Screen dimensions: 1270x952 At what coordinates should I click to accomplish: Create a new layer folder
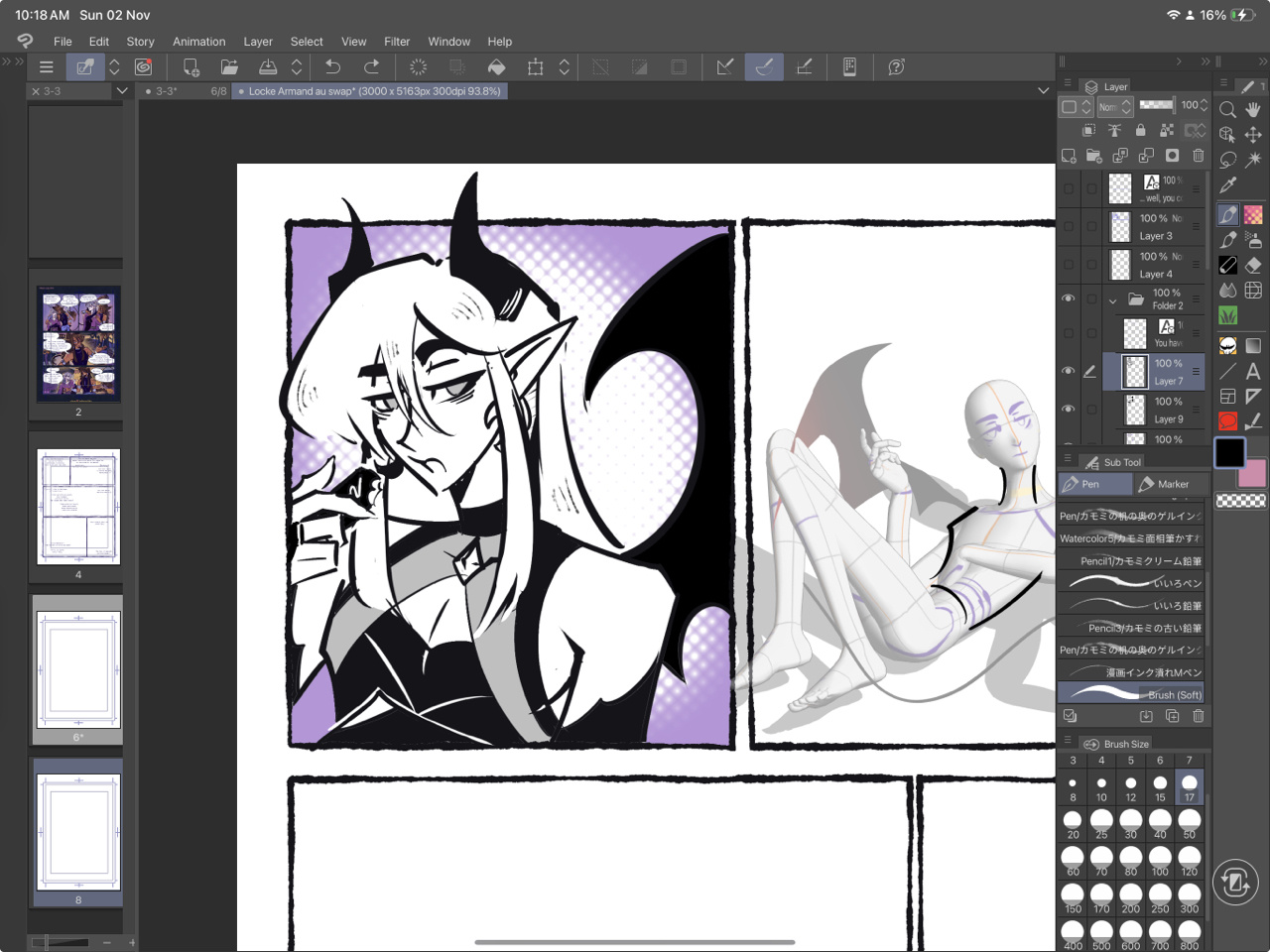[1094, 156]
